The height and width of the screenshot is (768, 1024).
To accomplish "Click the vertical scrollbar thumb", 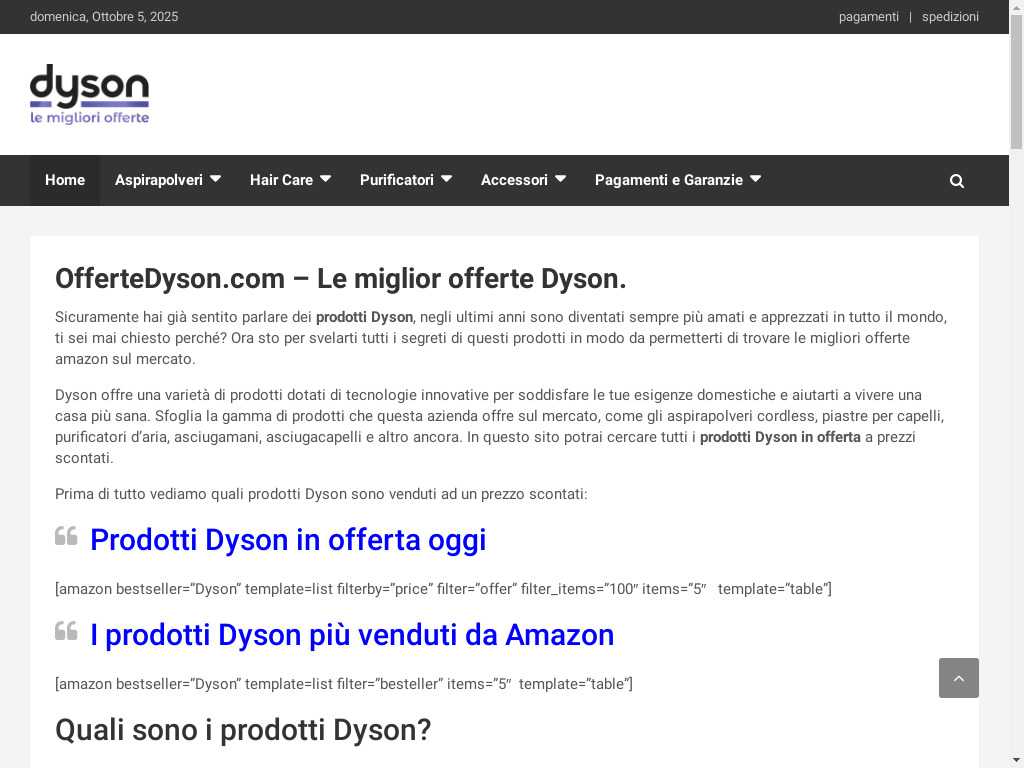I will [1016, 82].
